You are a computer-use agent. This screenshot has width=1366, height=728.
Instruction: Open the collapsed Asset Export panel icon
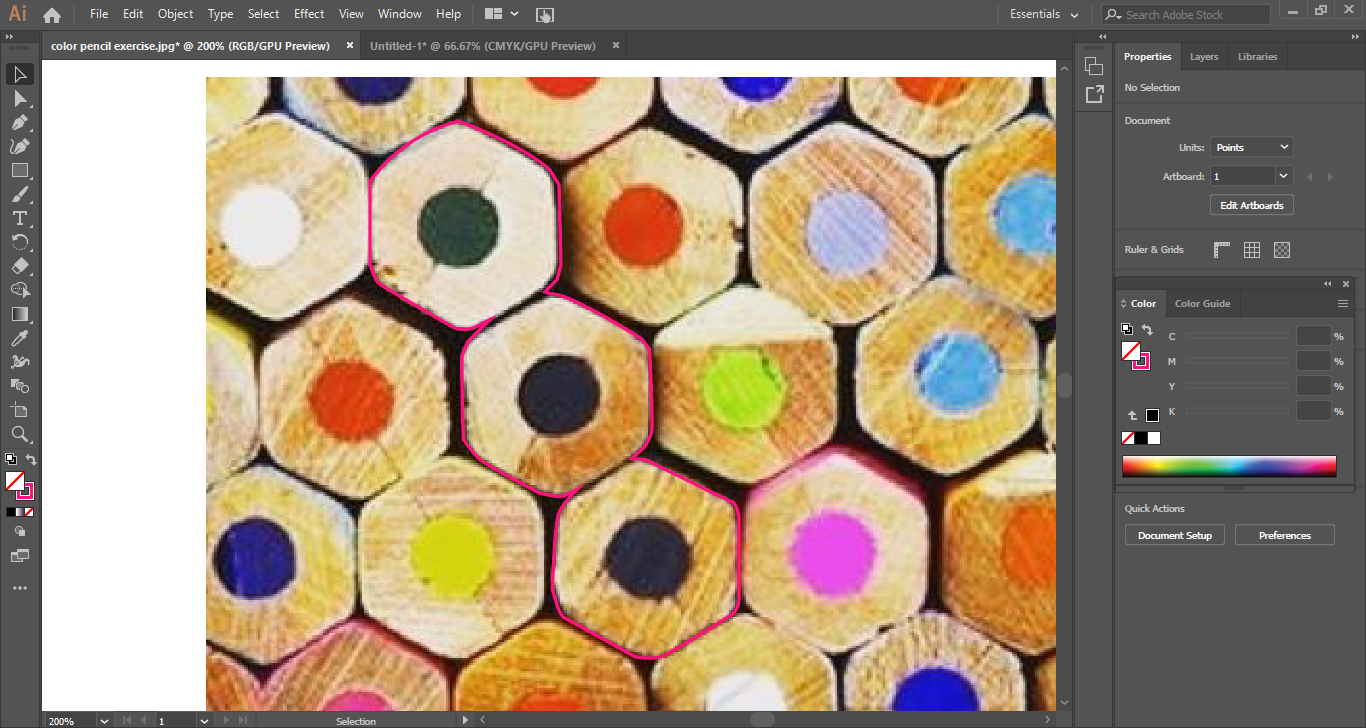click(x=1094, y=94)
